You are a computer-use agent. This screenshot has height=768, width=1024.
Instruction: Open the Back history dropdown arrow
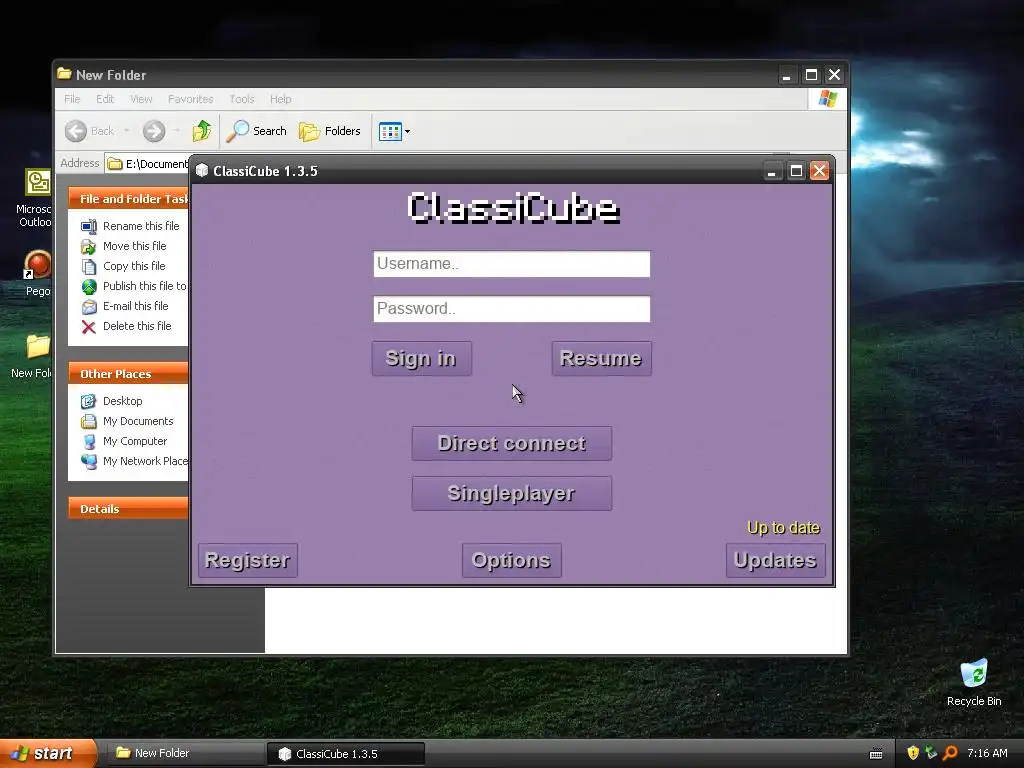point(127,131)
